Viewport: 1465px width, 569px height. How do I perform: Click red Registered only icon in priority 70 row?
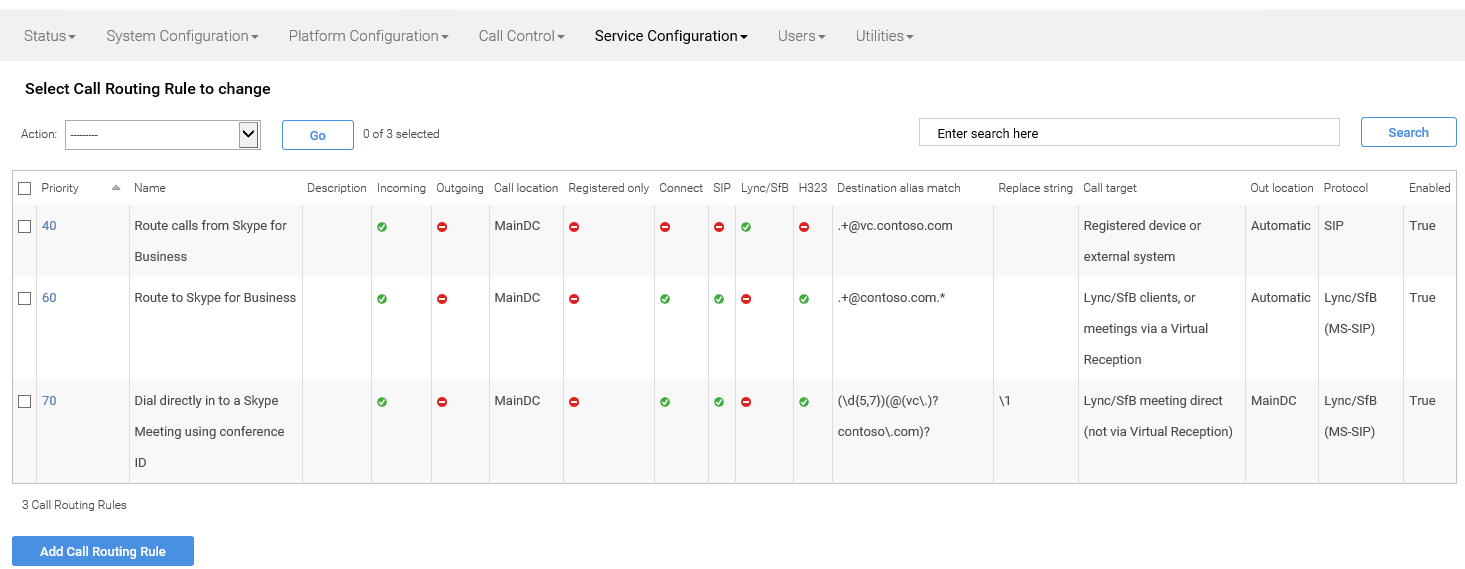[574, 402]
